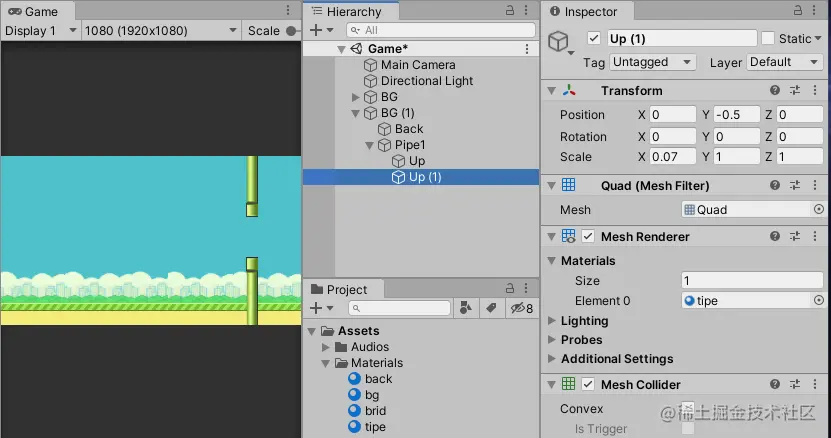Image resolution: width=831 pixels, height=438 pixels.
Task: Select the Inspector tab
Action: 588,11
